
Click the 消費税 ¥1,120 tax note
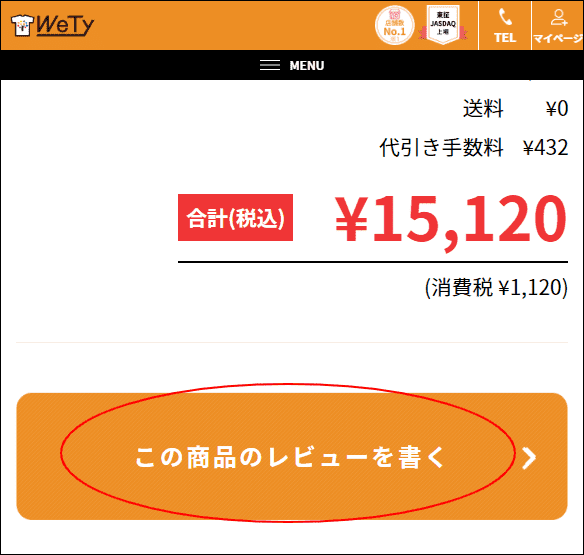496,288
